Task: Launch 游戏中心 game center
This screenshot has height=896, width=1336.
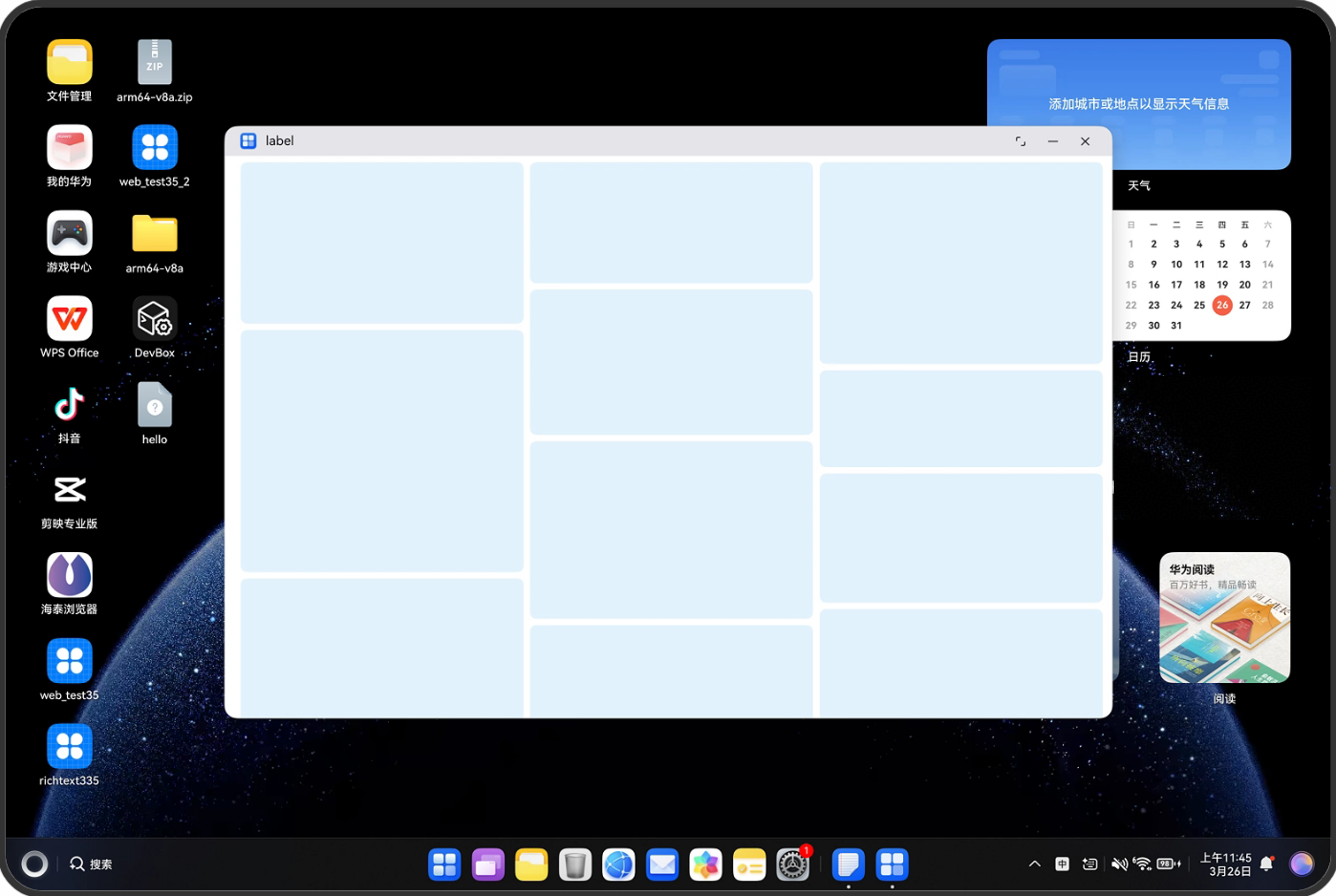Action: [69, 232]
